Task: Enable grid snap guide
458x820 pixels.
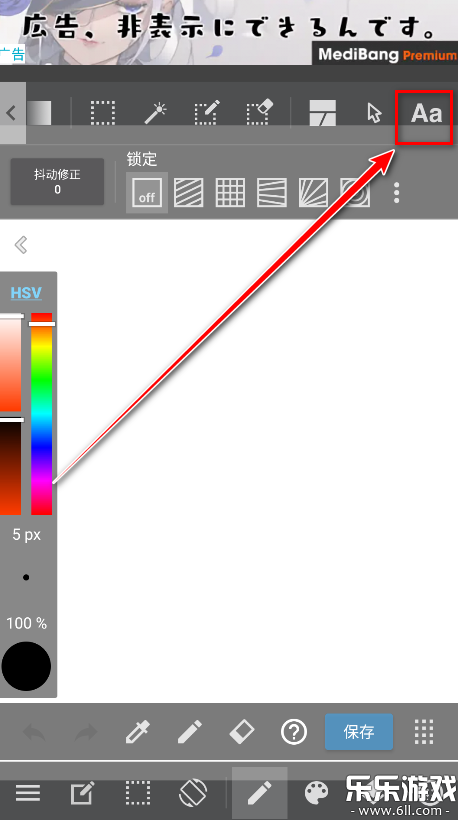Action: pos(230,192)
